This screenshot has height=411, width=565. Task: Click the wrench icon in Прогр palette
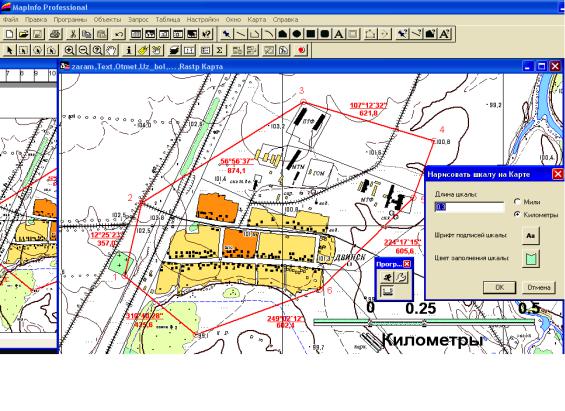tap(401, 277)
